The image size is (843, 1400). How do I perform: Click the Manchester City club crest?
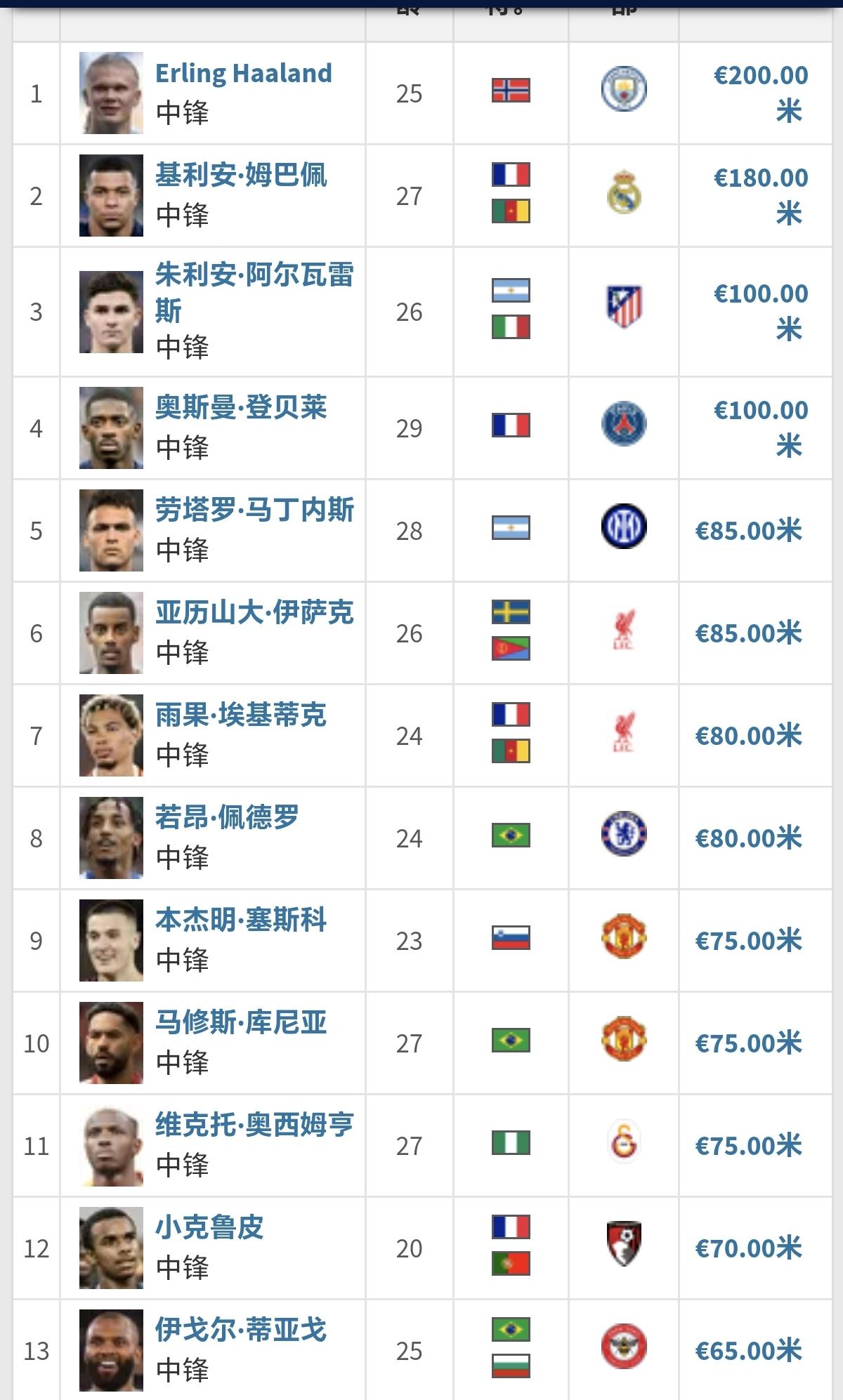click(624, 89)
